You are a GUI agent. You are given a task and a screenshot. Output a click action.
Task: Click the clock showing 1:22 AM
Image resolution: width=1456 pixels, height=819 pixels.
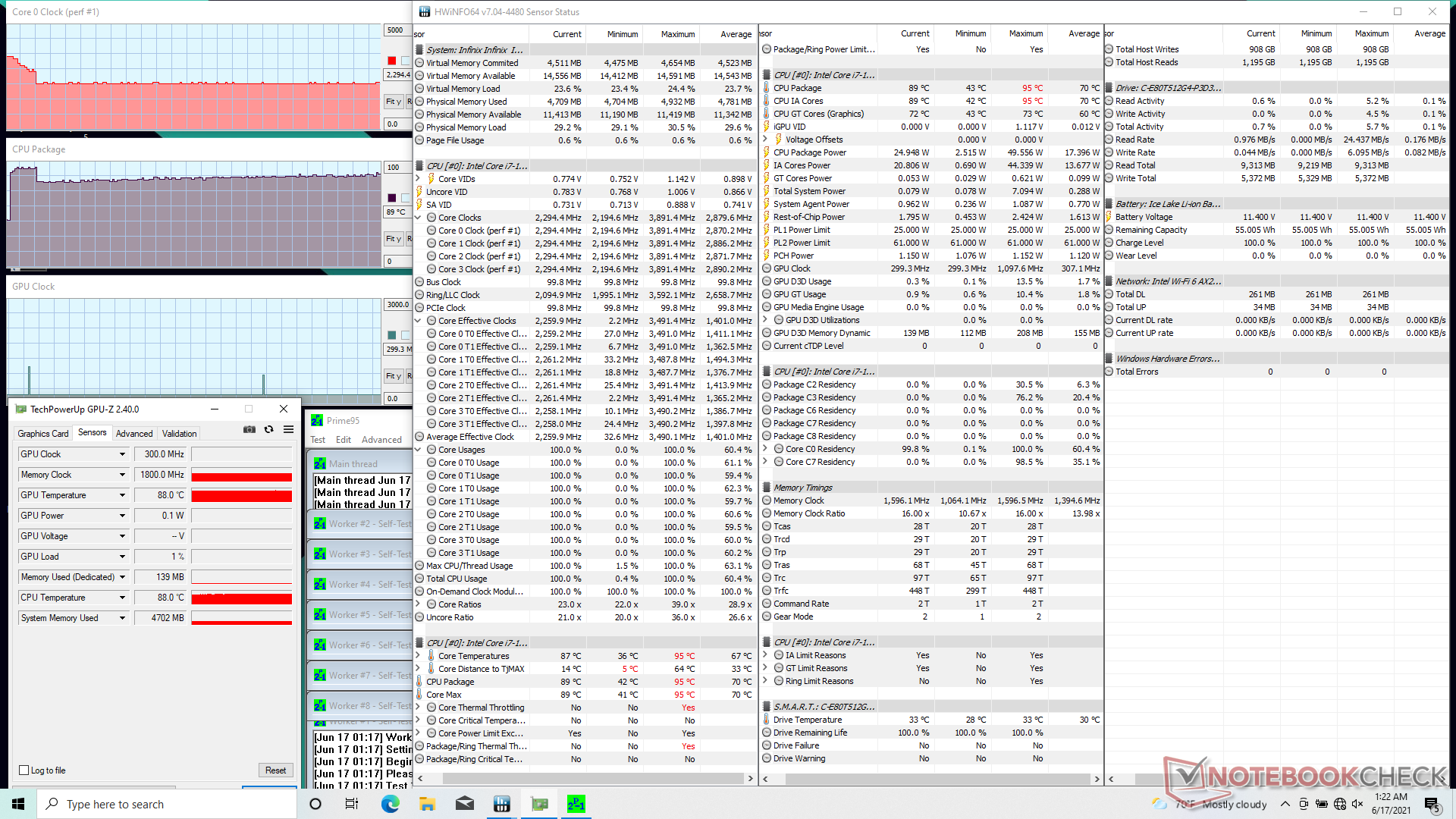click(x=1391, y=797)
